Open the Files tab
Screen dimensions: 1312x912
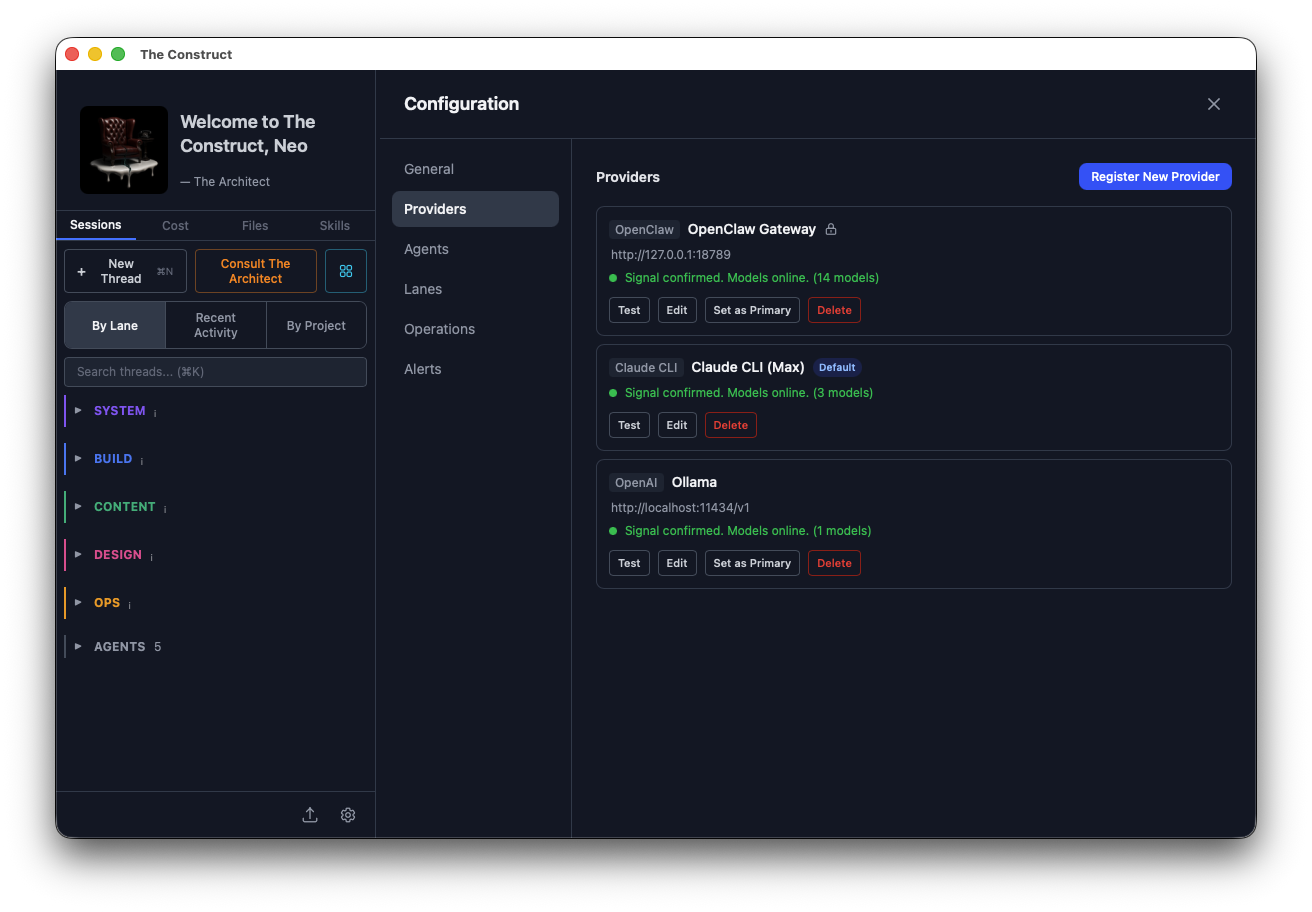255,226
